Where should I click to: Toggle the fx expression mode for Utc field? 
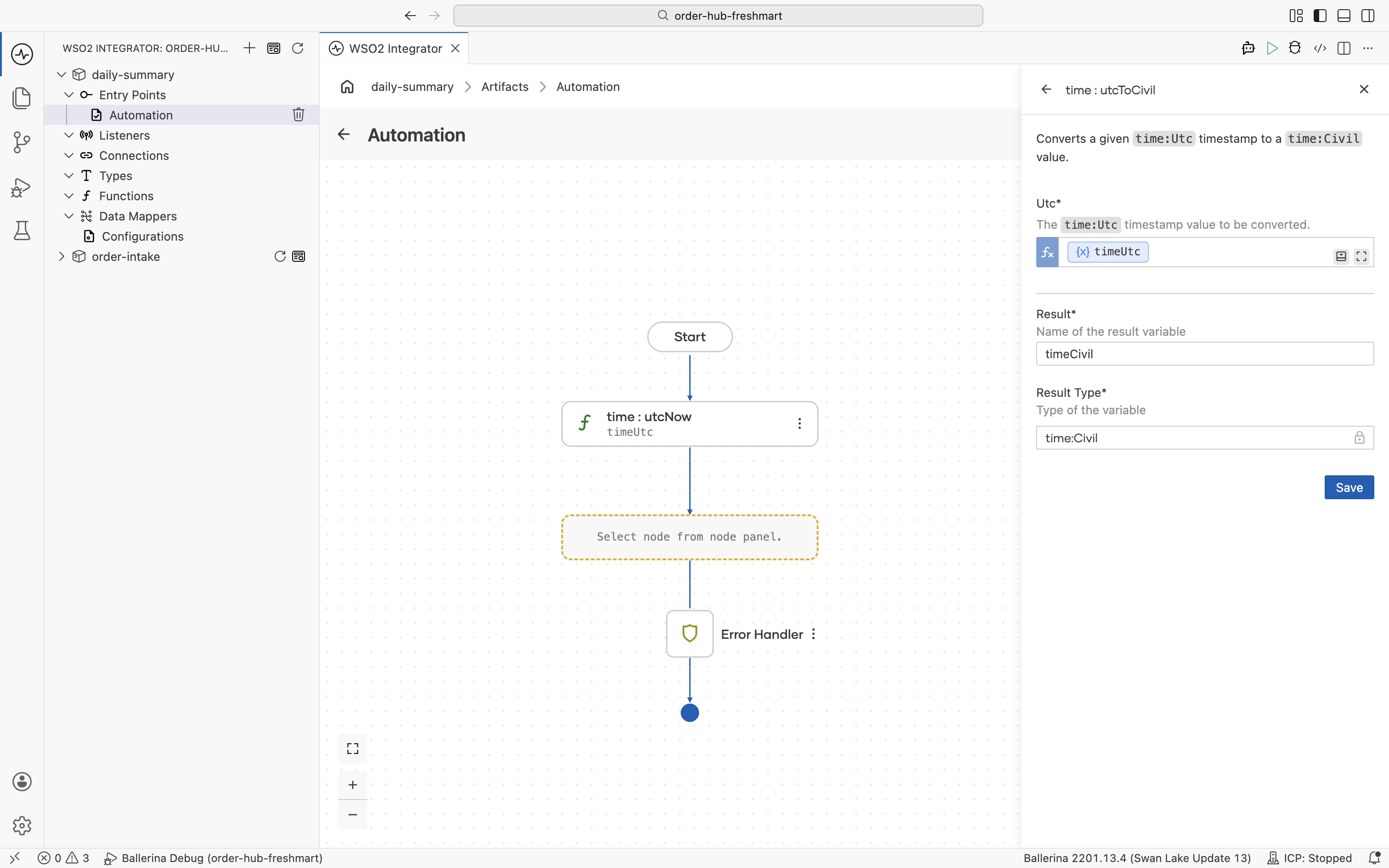pyautogui.click(x=1047, y=252)
